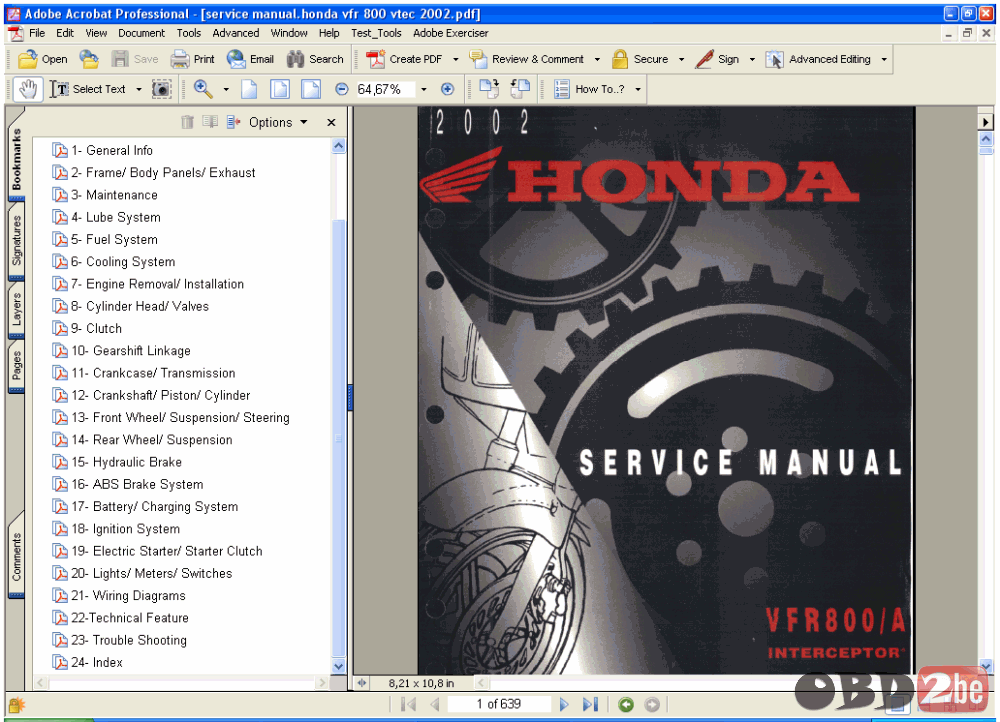
Task: Go to the previous view green arrow
Action: tap(626, 704)
